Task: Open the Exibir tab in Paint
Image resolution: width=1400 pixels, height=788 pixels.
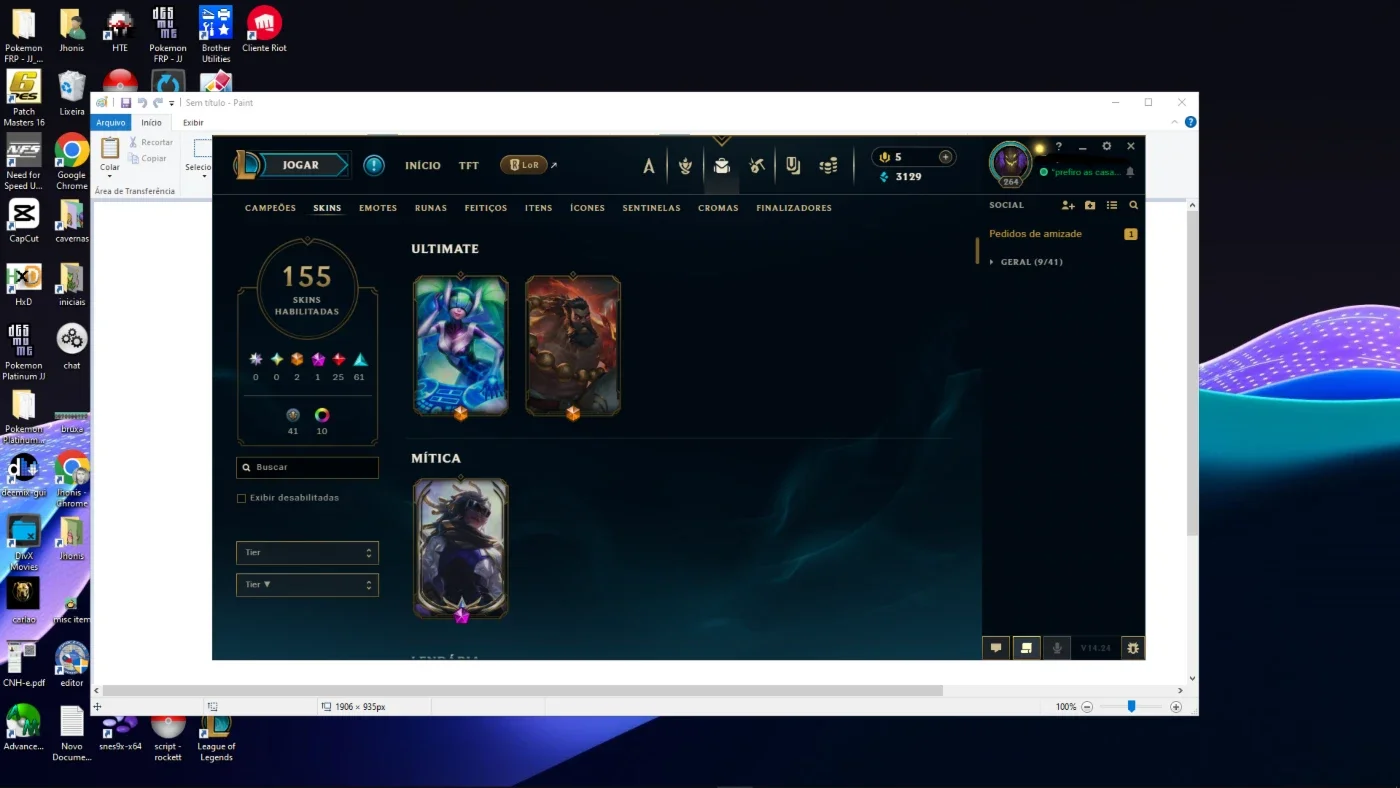Action: (x=193, y=122)
